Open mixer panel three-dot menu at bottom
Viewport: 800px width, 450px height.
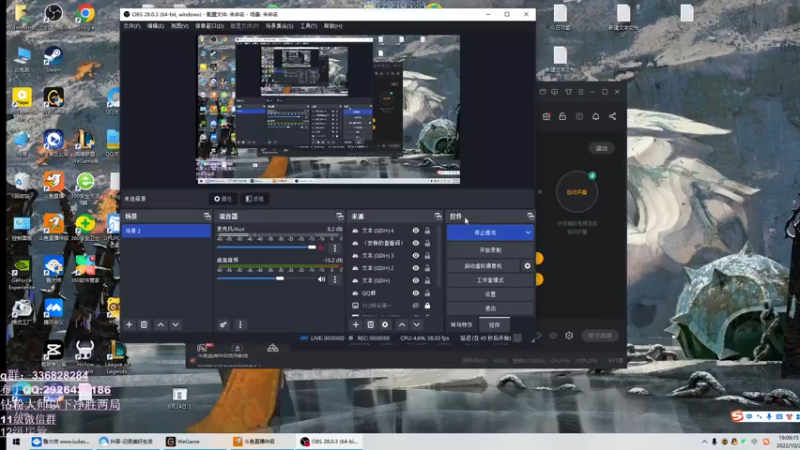(x=240, y=324)
